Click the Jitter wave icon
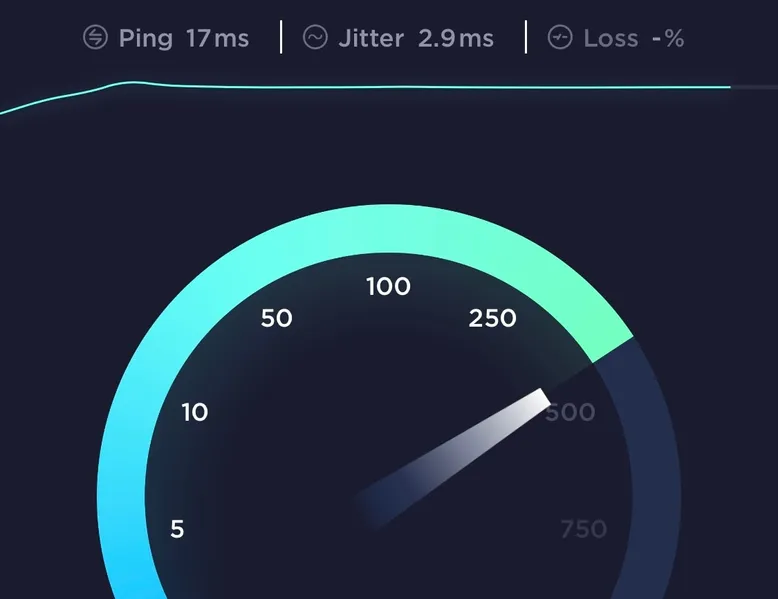 point(315,37)
